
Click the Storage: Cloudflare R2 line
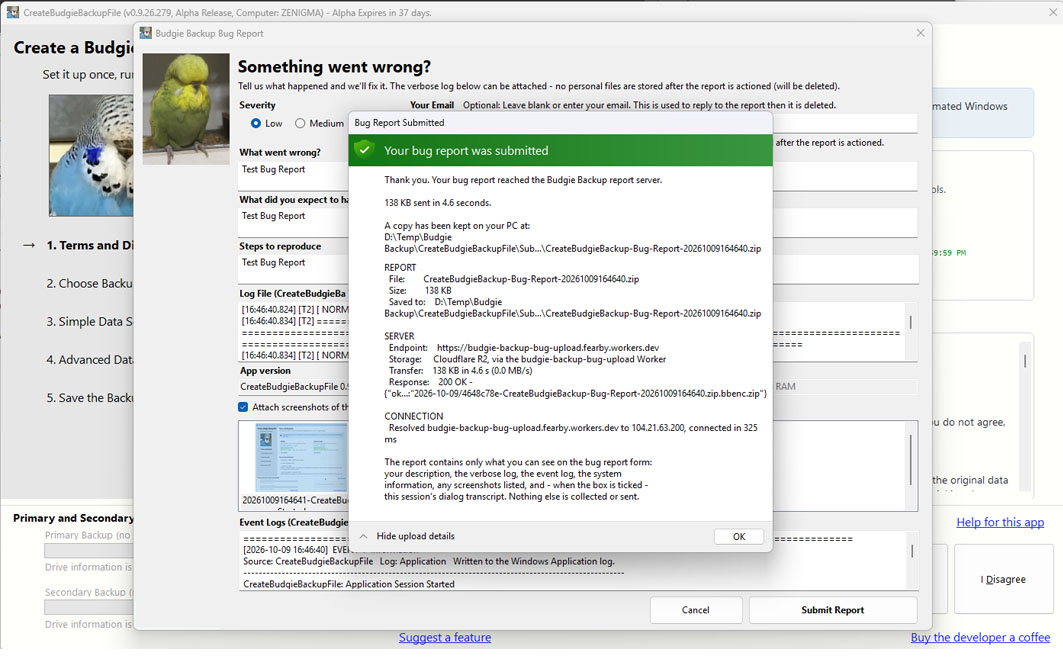527,359
